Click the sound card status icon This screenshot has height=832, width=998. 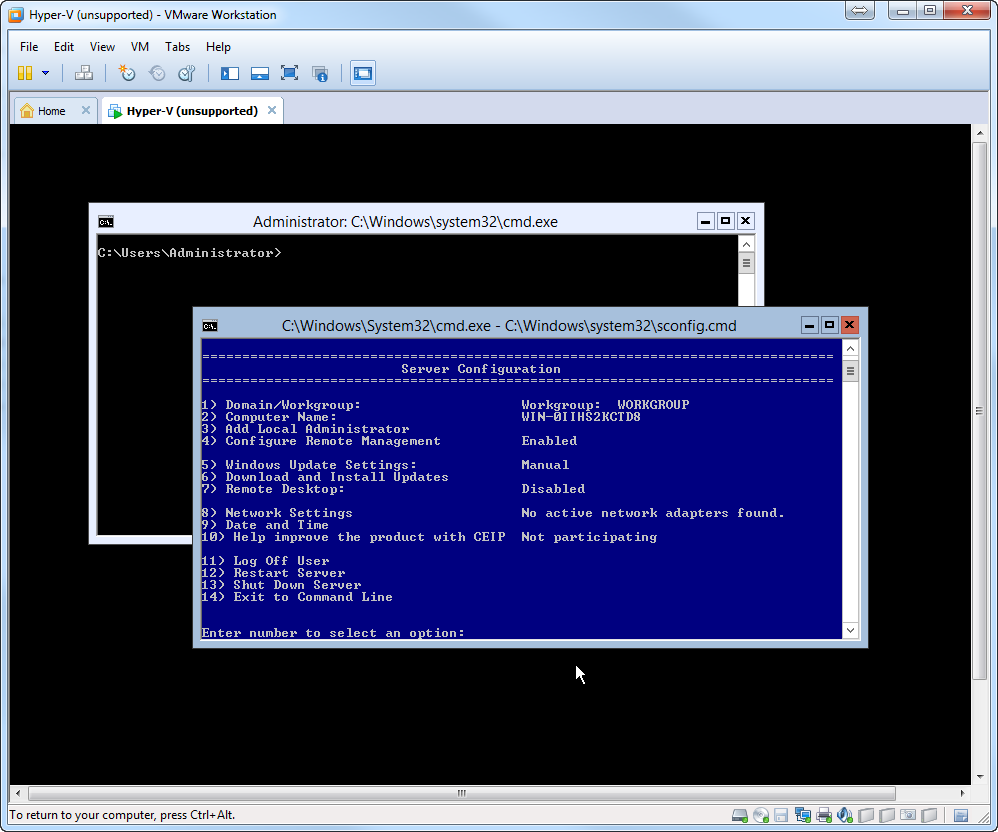pyautogui.click(x=845, y=815)
